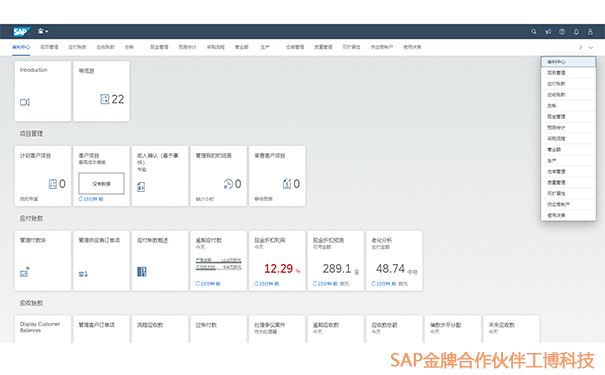Click the icon on the 计划客户项目 tile
The height and width of the screenshot is (375, 605).
click(52, 184)
